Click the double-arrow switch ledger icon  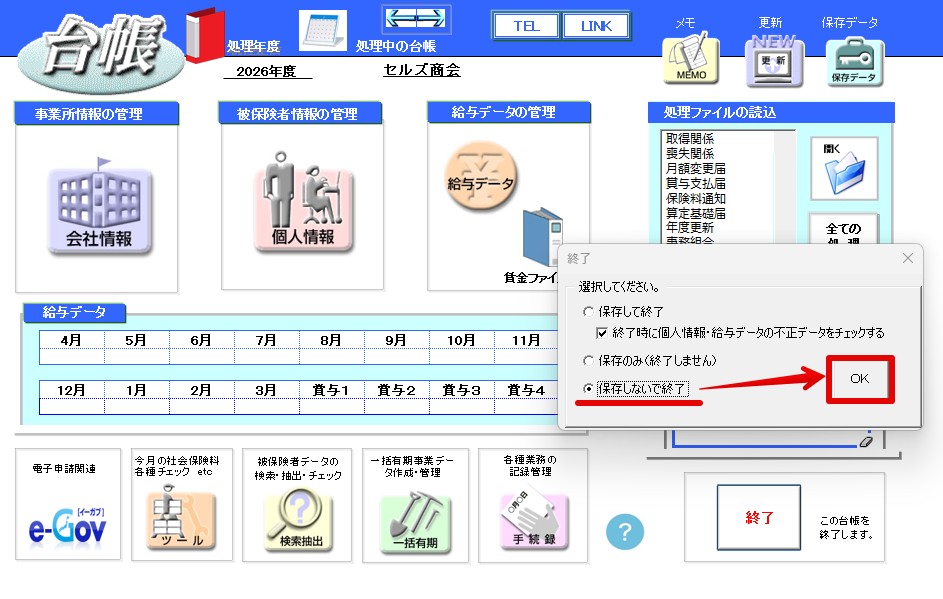[x=416, y=19]
